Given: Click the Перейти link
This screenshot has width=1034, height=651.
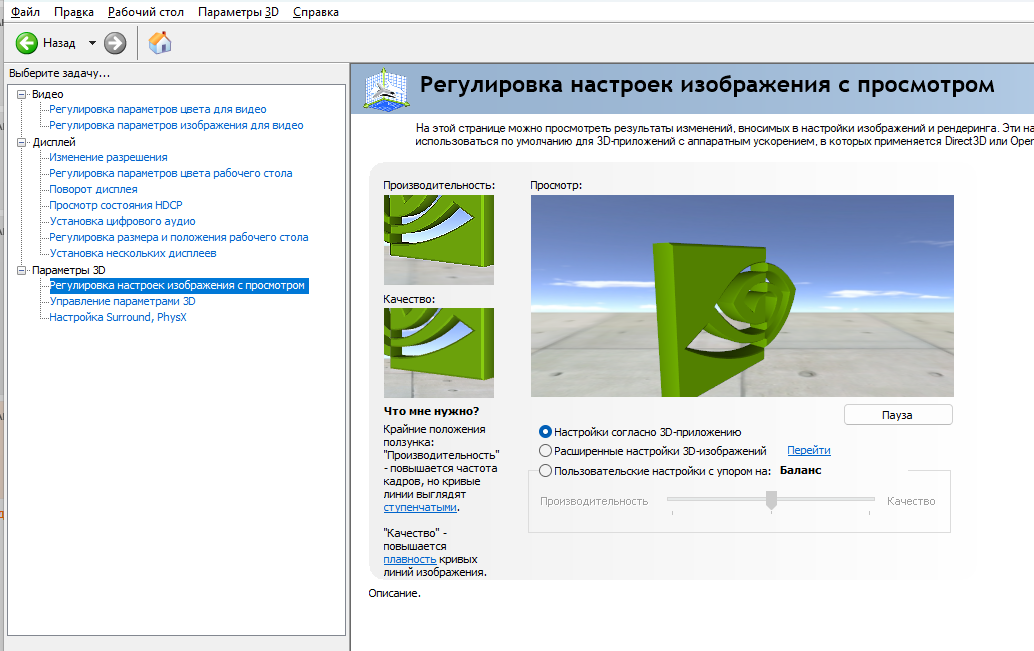Looking at the screenshot, I should pyautogui.click(x=808, y=450).
